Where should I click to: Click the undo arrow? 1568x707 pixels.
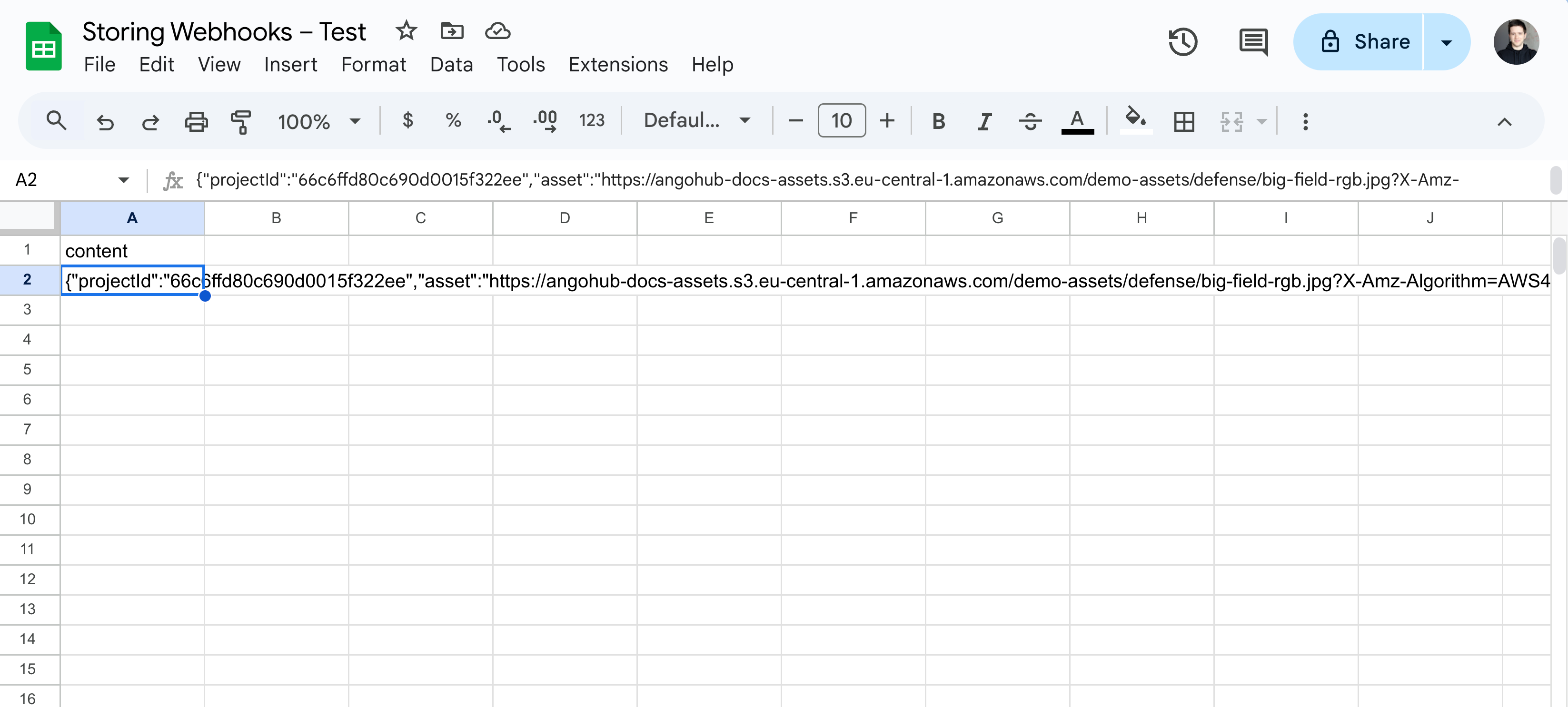(x=105, y=121)
